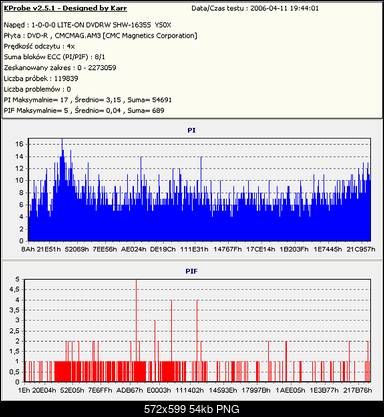
Task: Select the '20E04h' axis label
Action: (x=44, y=390)
